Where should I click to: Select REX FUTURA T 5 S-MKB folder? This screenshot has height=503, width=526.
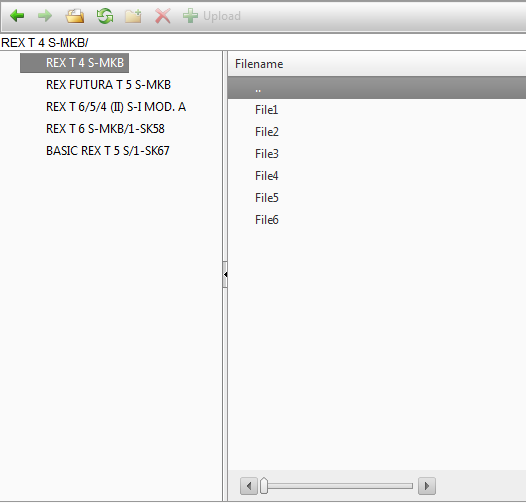coord(108,85)
